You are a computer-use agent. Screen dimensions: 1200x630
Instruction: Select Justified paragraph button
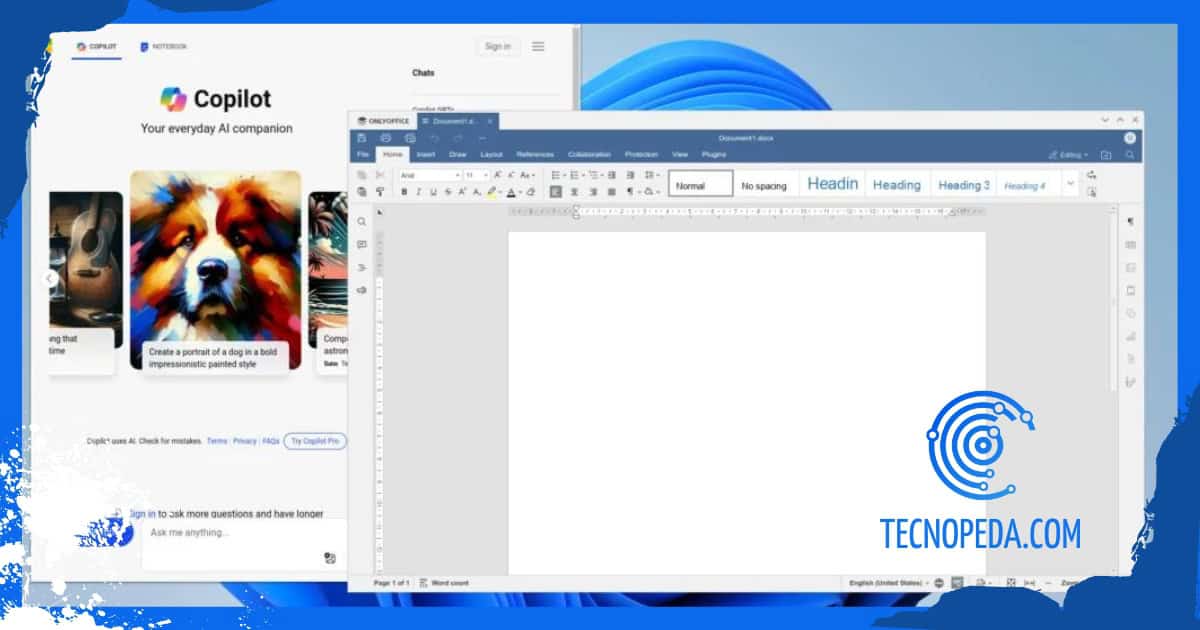(611, 192)
